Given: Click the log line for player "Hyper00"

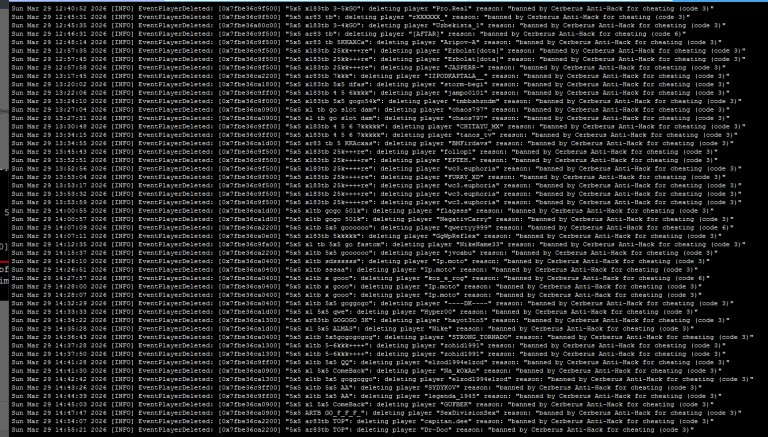Looking at the screenshot, I should pyautogui.click(x=355, y=312).
